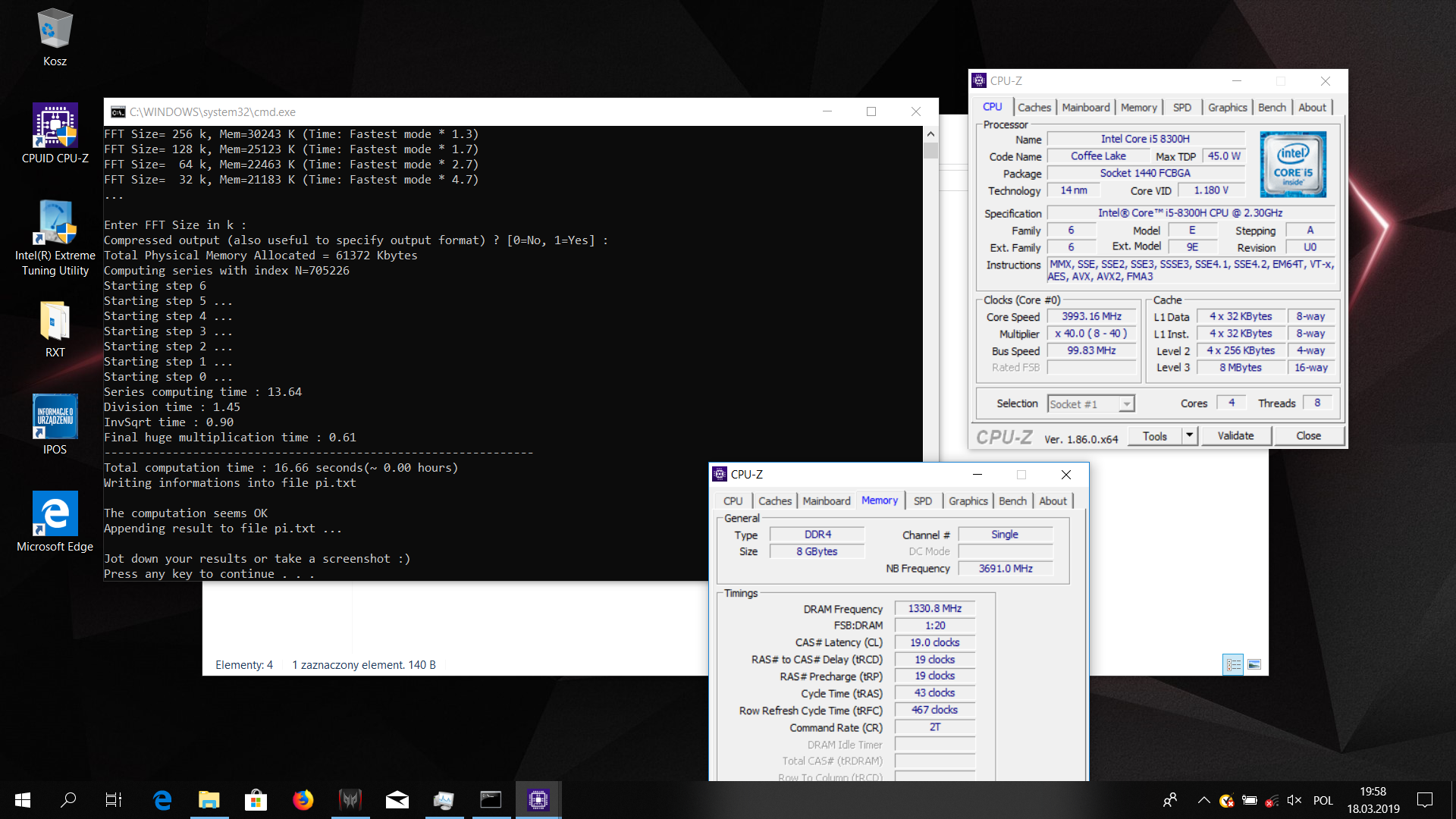
Task: Open About tab in lower CPU-Z window
Action: click(1053, 501)
